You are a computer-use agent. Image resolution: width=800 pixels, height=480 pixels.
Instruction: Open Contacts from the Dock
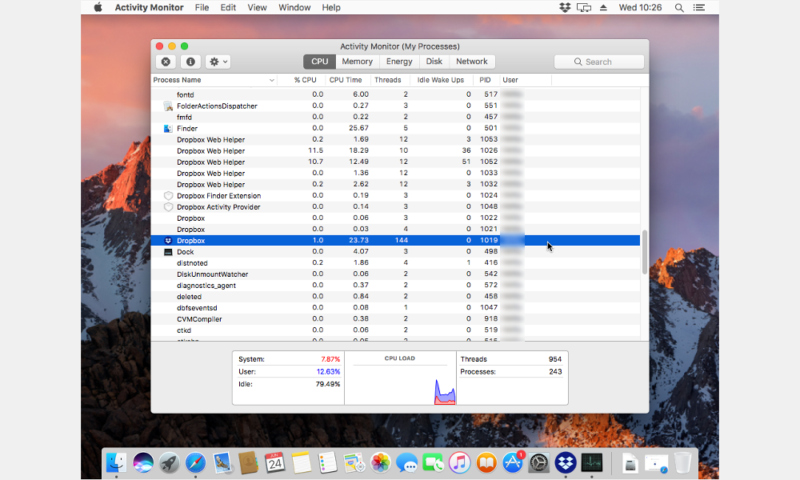click(x=248, y=463)
